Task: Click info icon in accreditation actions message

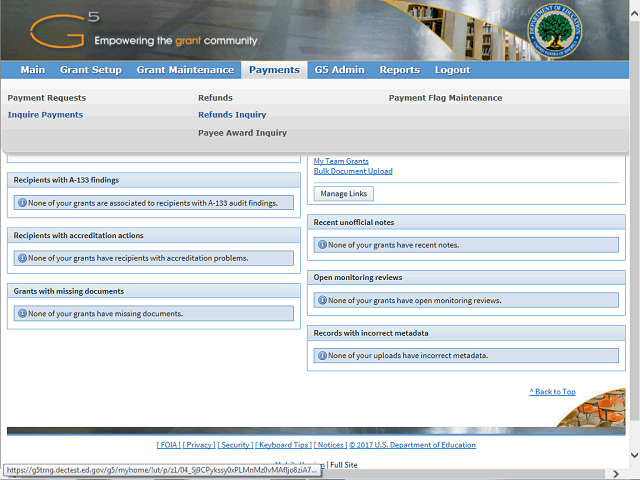Action: [22, 258]
